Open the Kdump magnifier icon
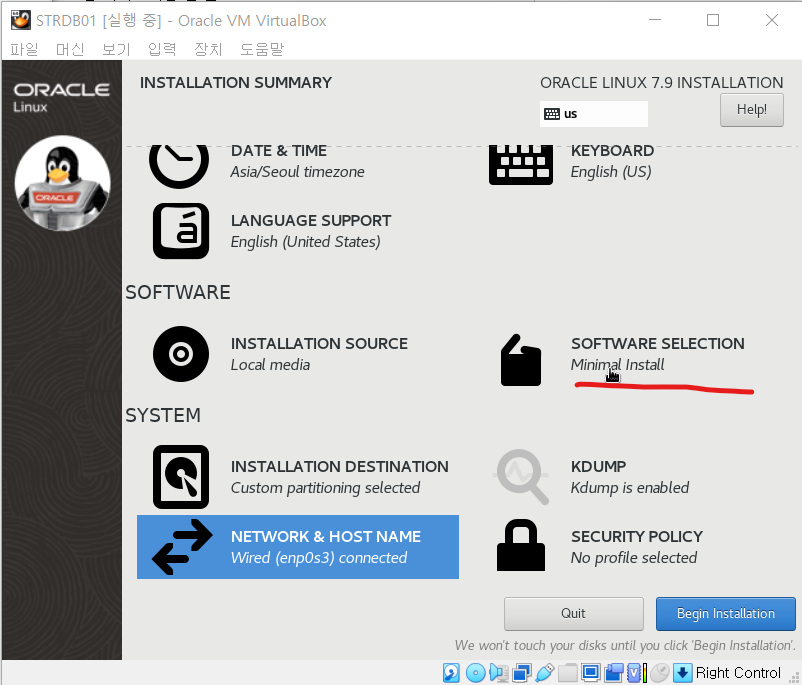This screenshot has width=802, height=685. click(521, 477)
